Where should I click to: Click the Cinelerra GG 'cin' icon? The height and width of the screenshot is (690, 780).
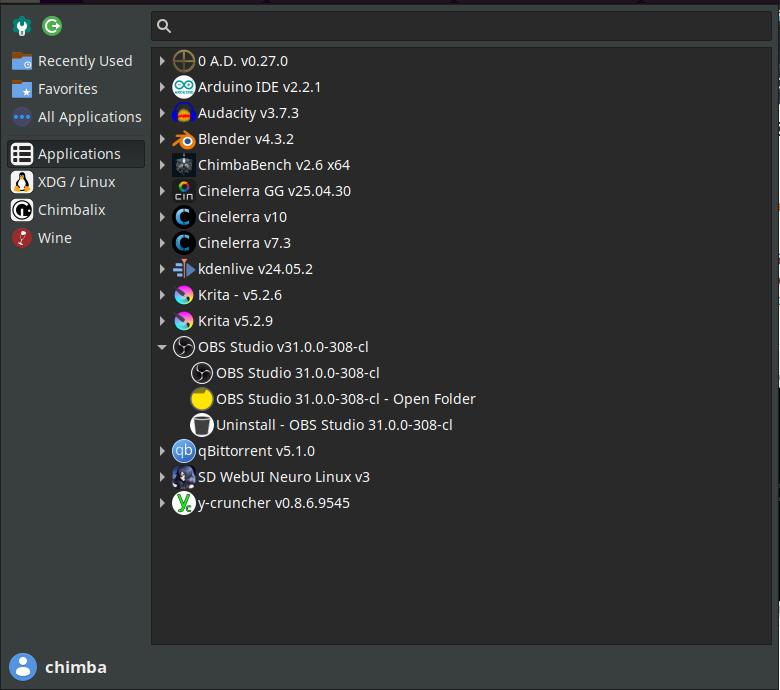[184, 191]
